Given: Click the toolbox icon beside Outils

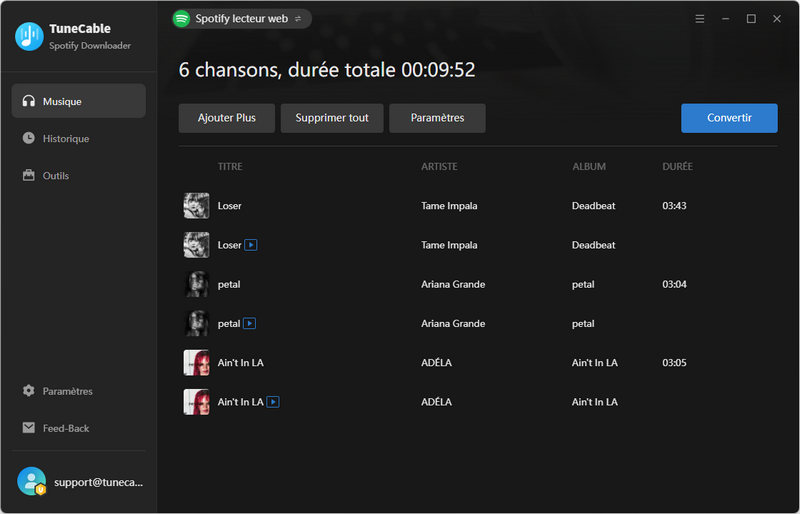Looking at the screenshot, I should click(x=29, y=176).
